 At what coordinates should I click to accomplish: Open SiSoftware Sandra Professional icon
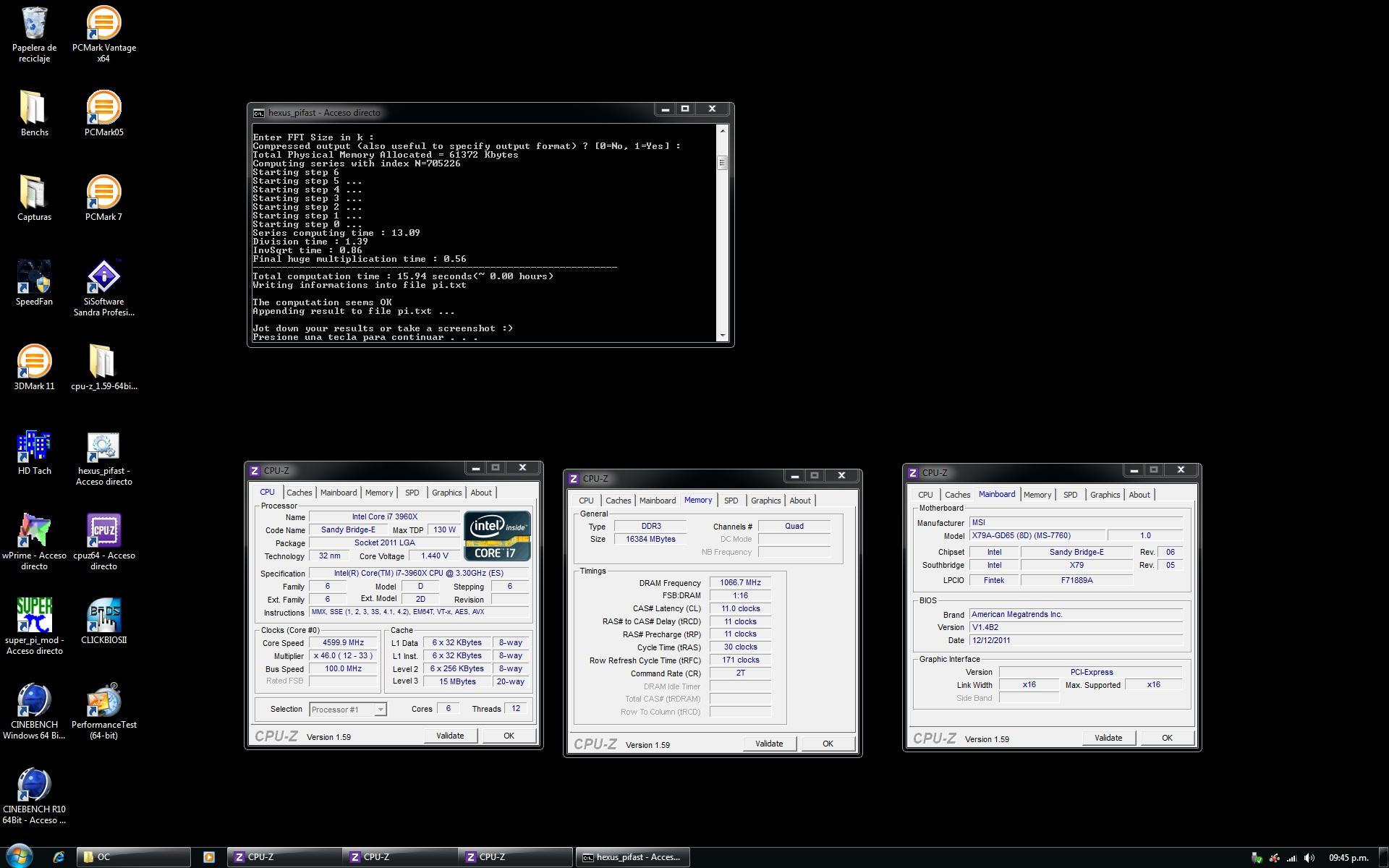coord(103,288)
